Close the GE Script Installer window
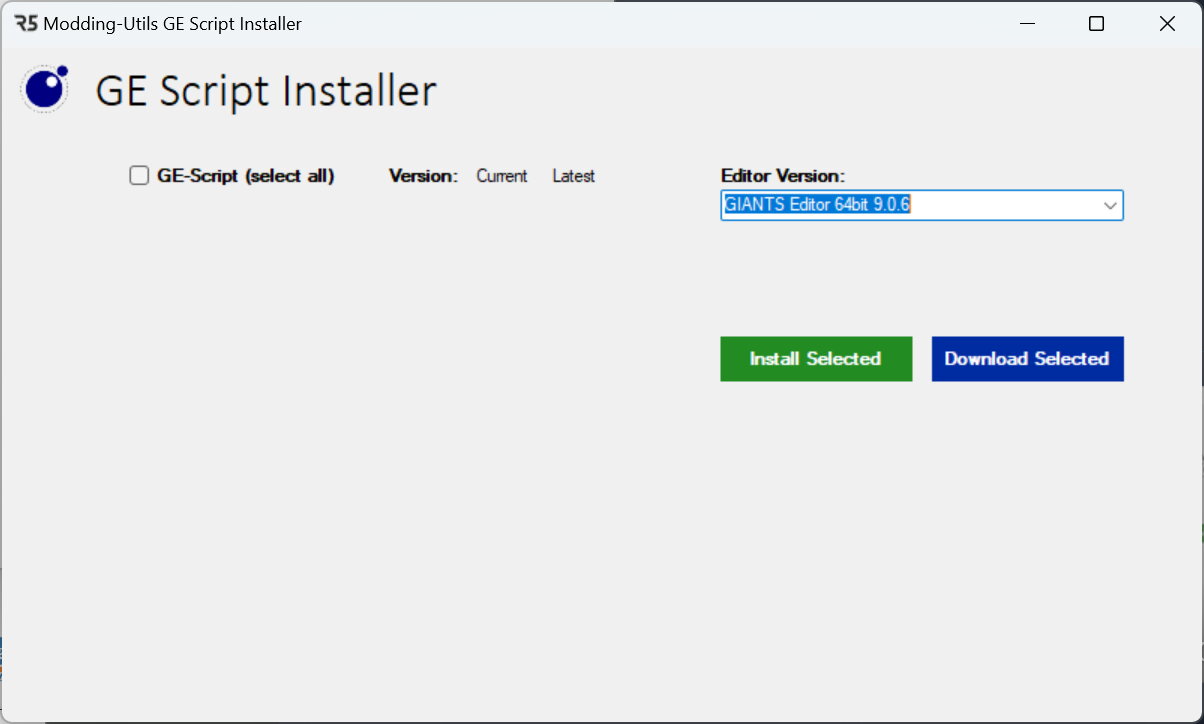 [x=1167, y=24]
